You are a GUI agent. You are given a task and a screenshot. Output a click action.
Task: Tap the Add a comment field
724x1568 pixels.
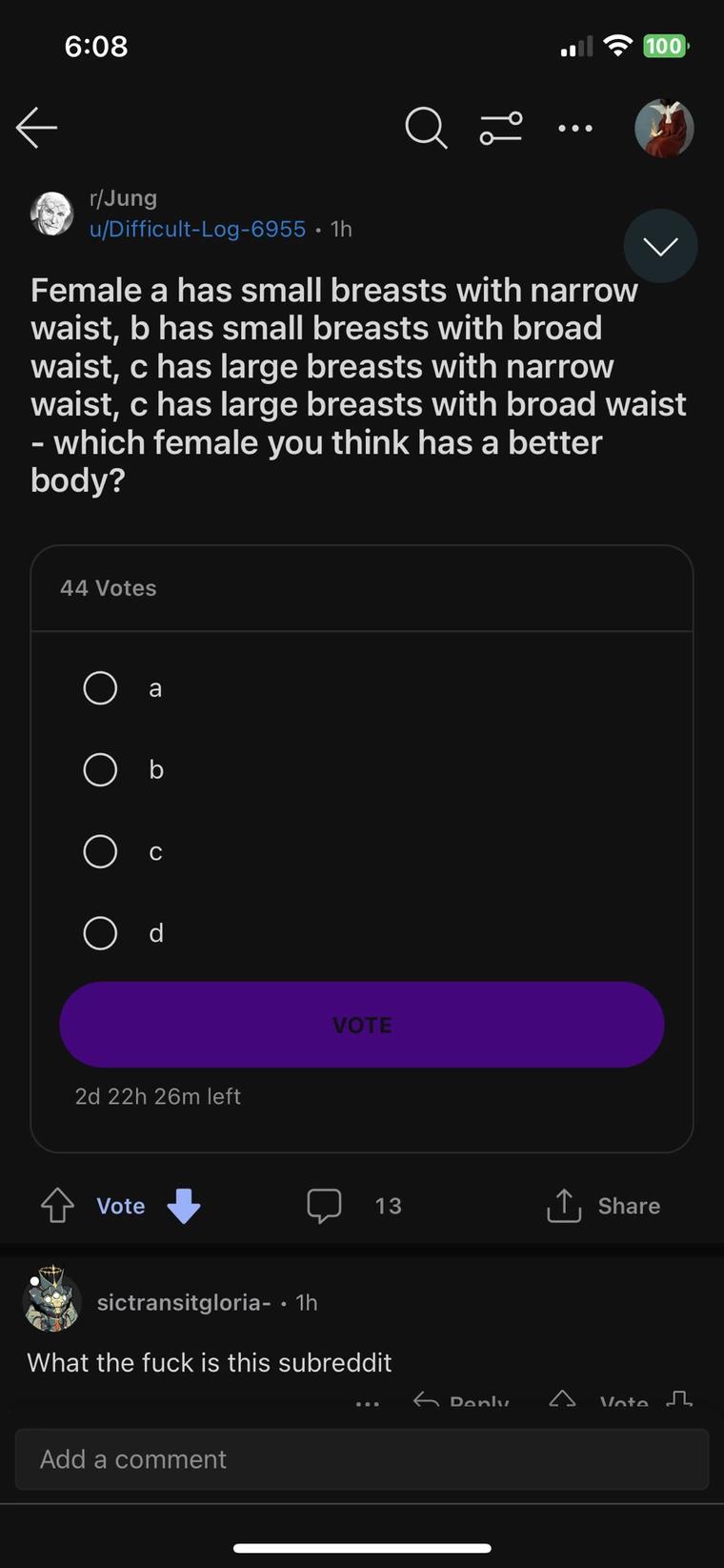[362, 1459]
